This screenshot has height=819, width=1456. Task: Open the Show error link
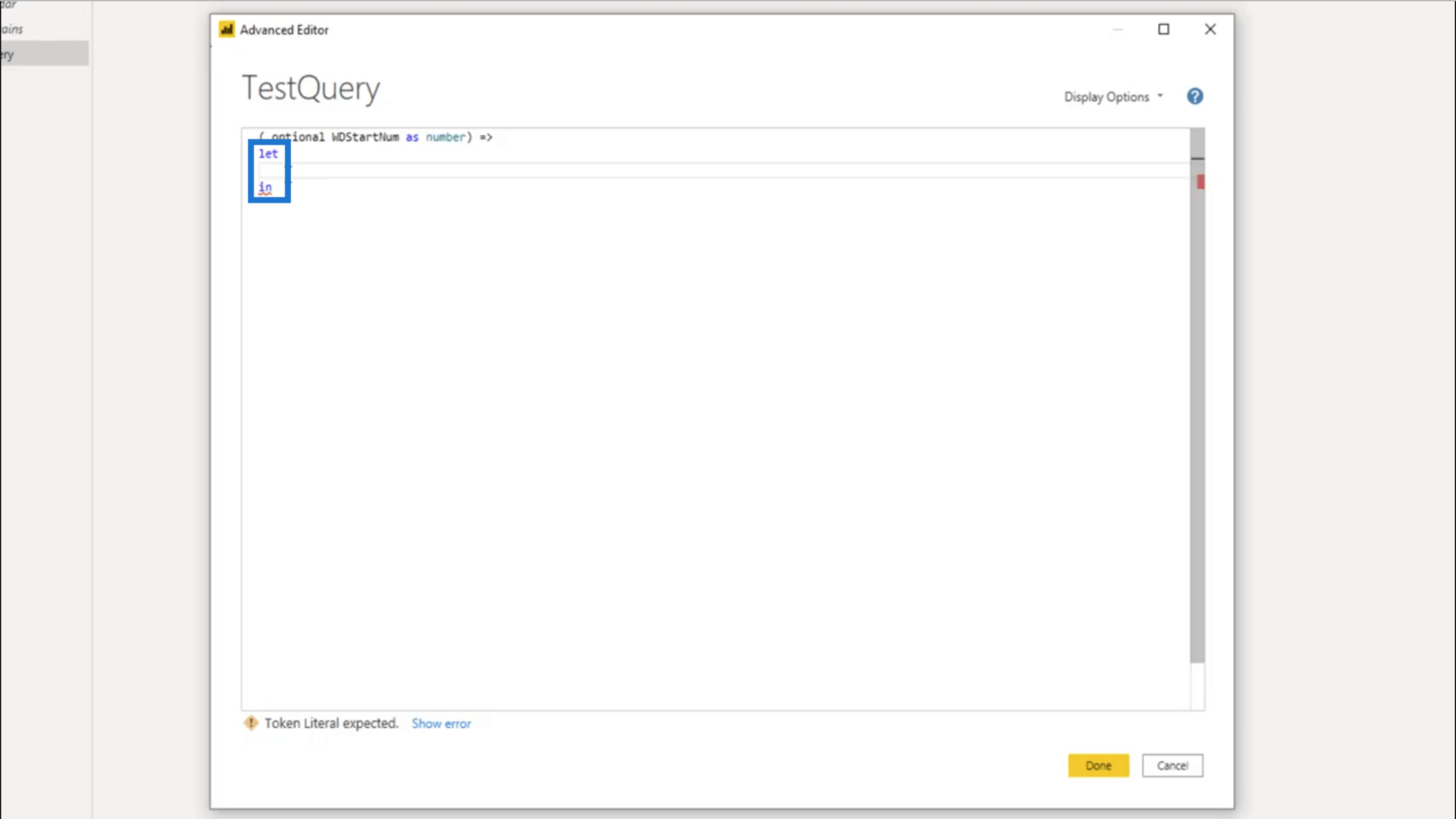pyautogui.click(x=441, y=724)
